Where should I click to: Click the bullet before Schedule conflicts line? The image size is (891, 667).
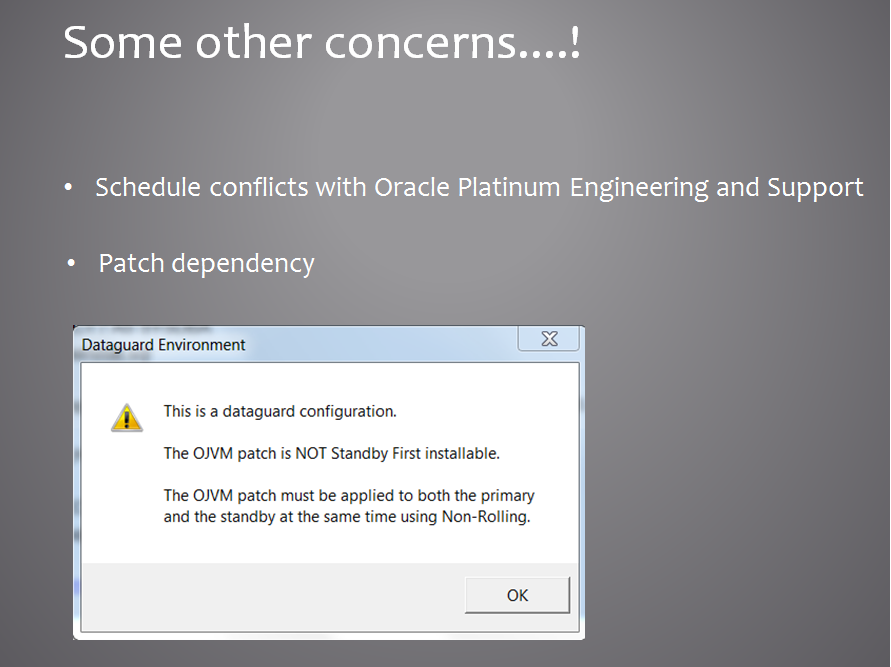(67, 187)
